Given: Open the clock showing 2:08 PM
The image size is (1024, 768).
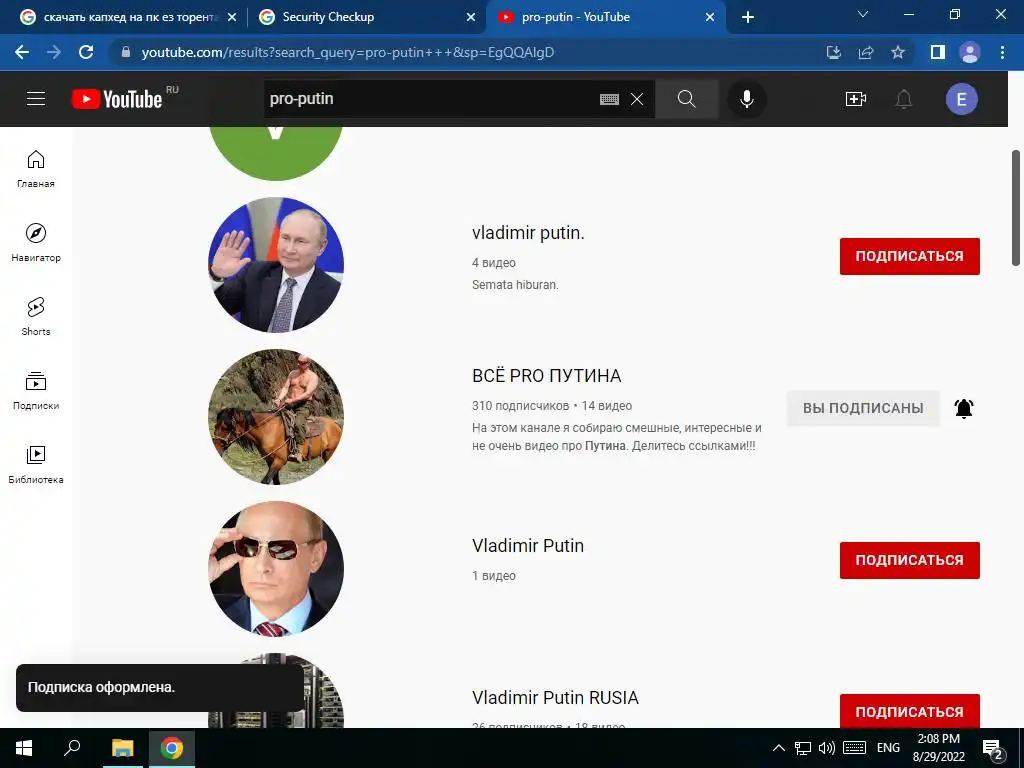Looking at the screenshot, I should pyautogui.click(x=938, y=748).
